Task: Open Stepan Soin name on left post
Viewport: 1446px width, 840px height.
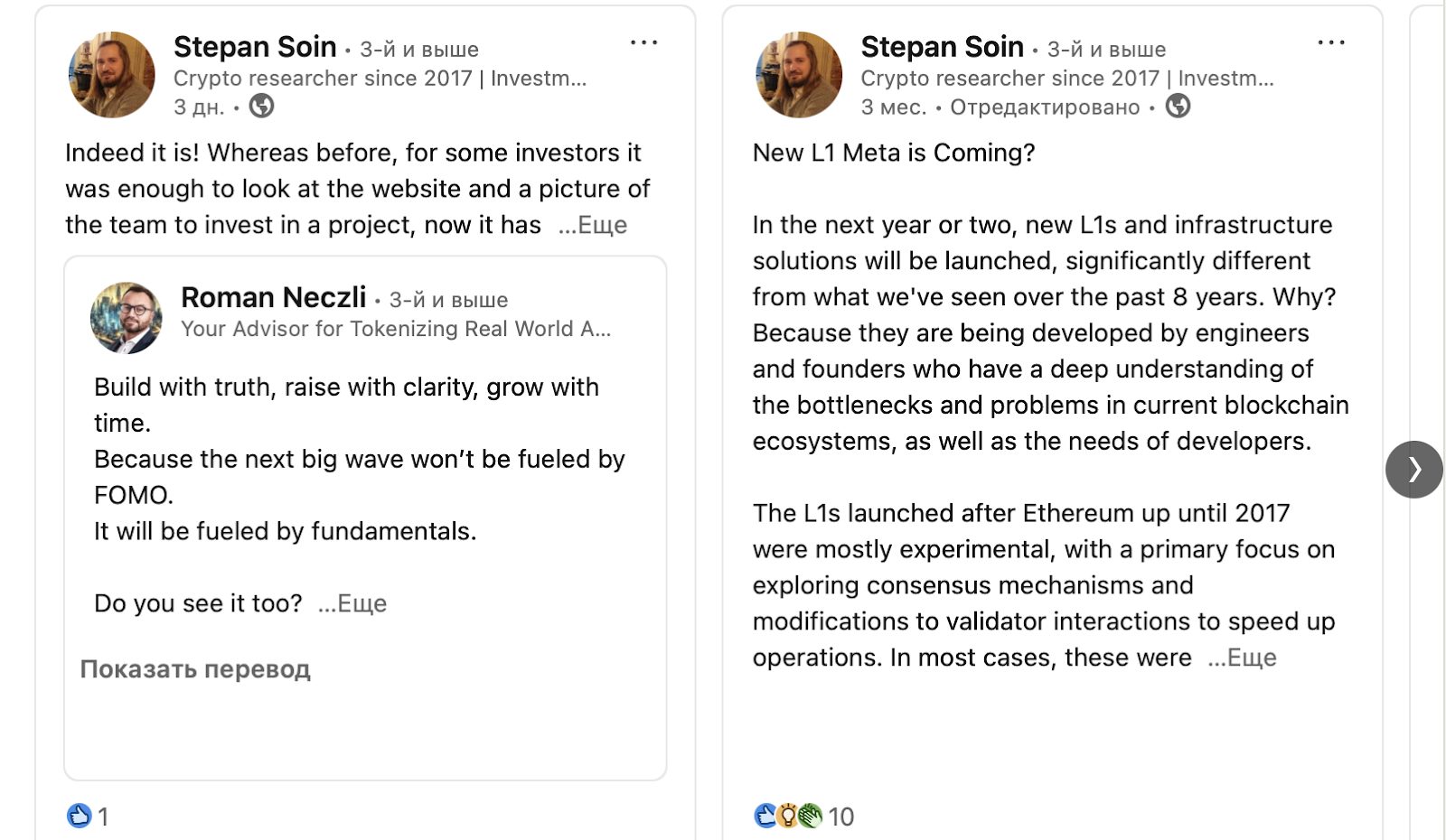Action: pos(255,46)
